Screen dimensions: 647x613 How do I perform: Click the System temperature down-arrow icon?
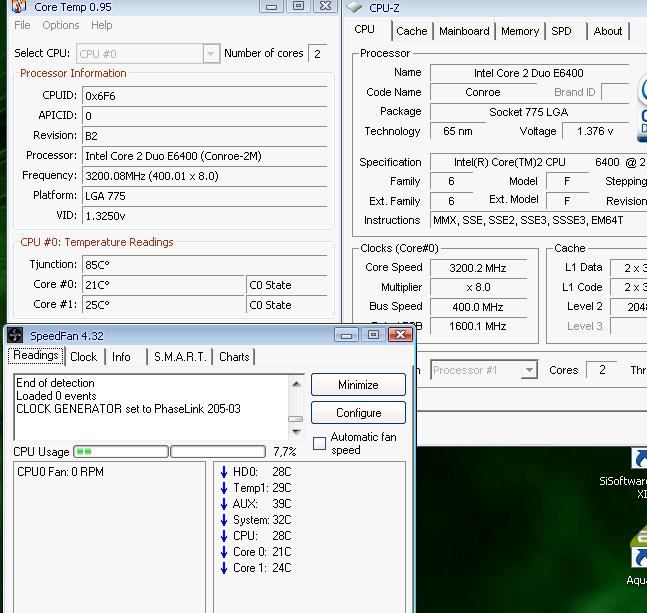[x=224, y=520]
